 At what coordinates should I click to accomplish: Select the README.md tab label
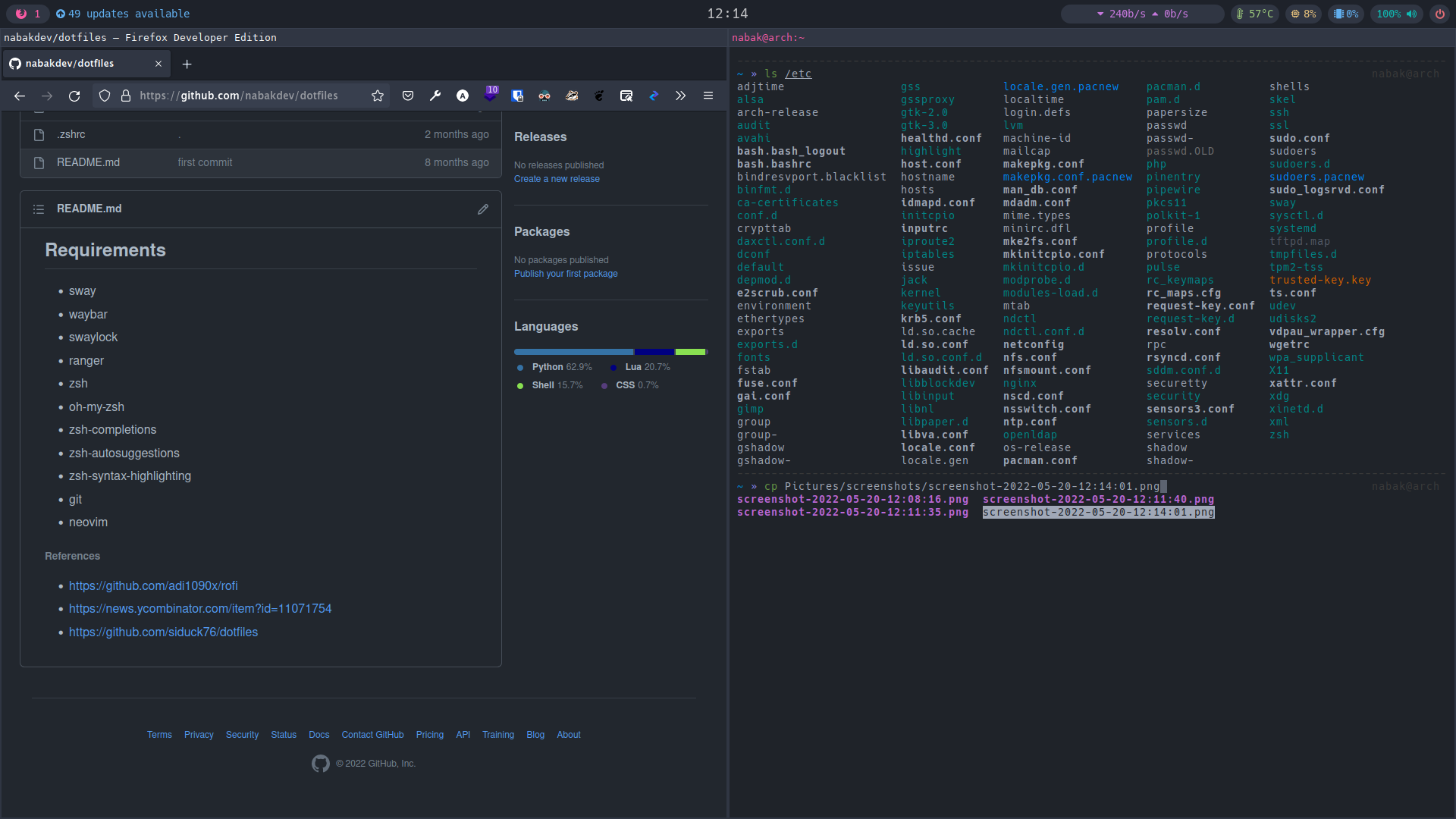[88, 208]
